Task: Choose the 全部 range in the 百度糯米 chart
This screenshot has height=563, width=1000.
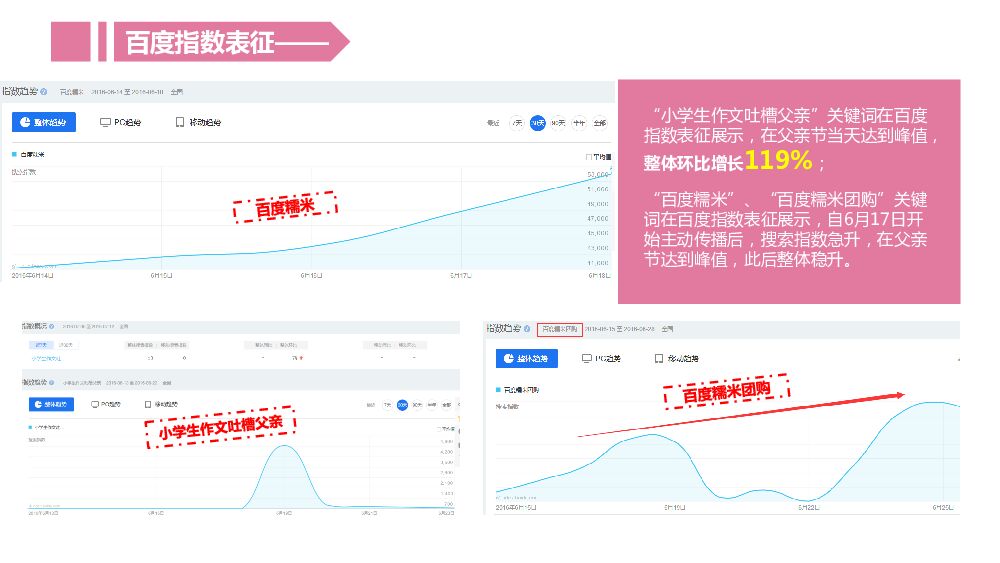Action: [x=599, y=123]
